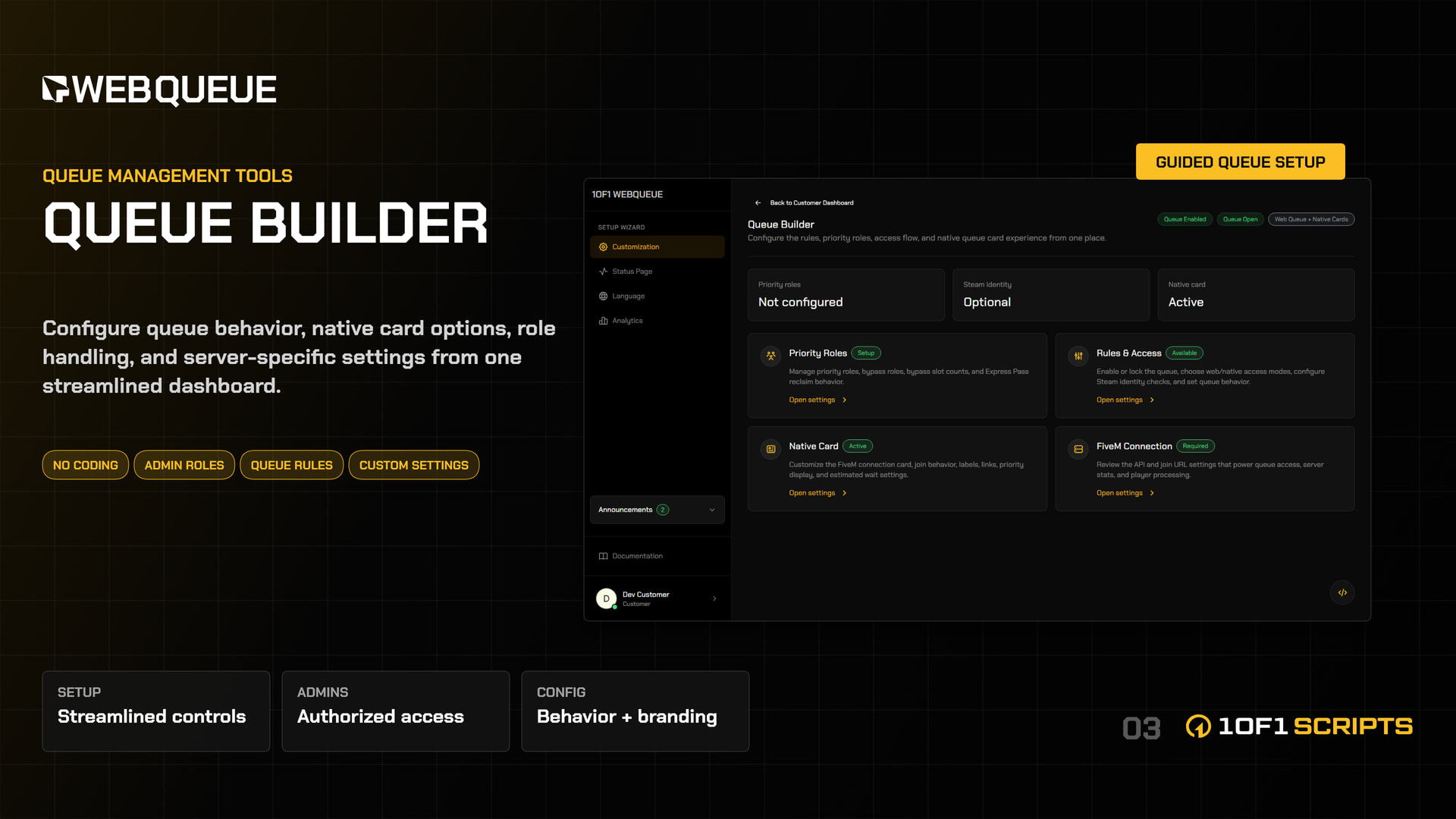1456x819 pixels.
Task: Click the Dev Customer avatar
Action: coord(606,599)
